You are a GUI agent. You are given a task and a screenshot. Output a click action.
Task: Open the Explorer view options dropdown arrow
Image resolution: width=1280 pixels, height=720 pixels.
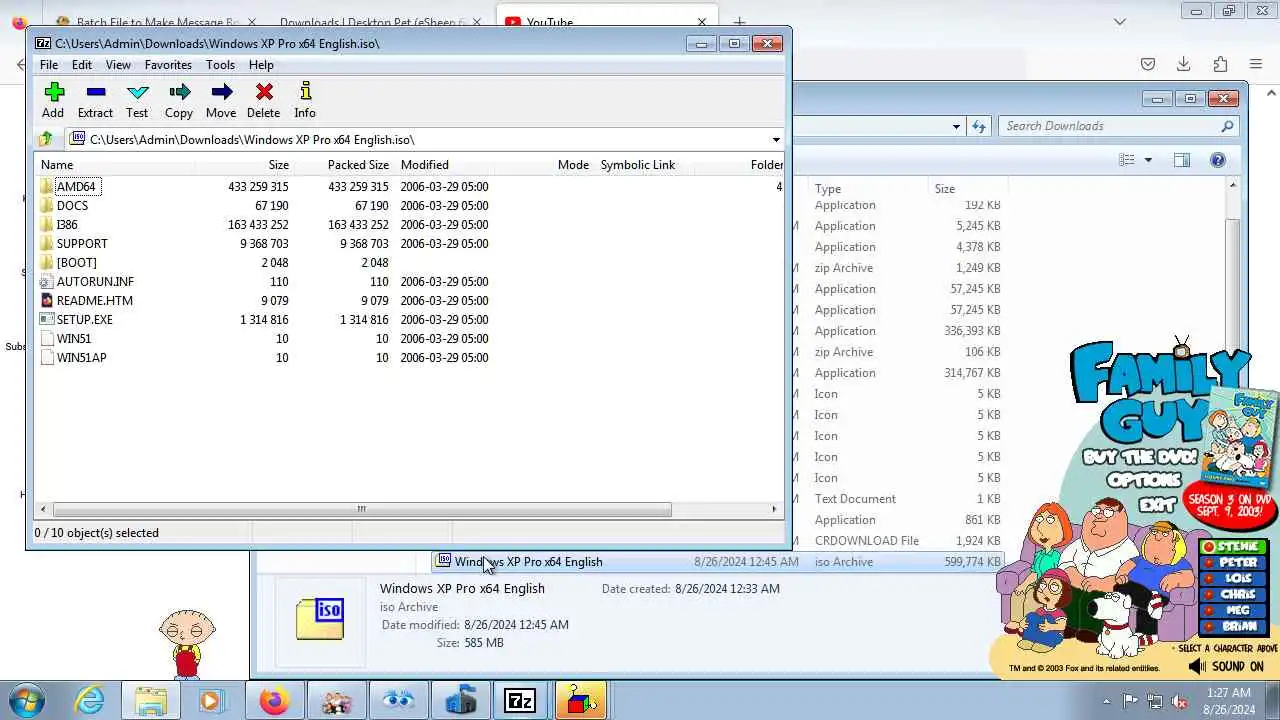(1148, 160)
